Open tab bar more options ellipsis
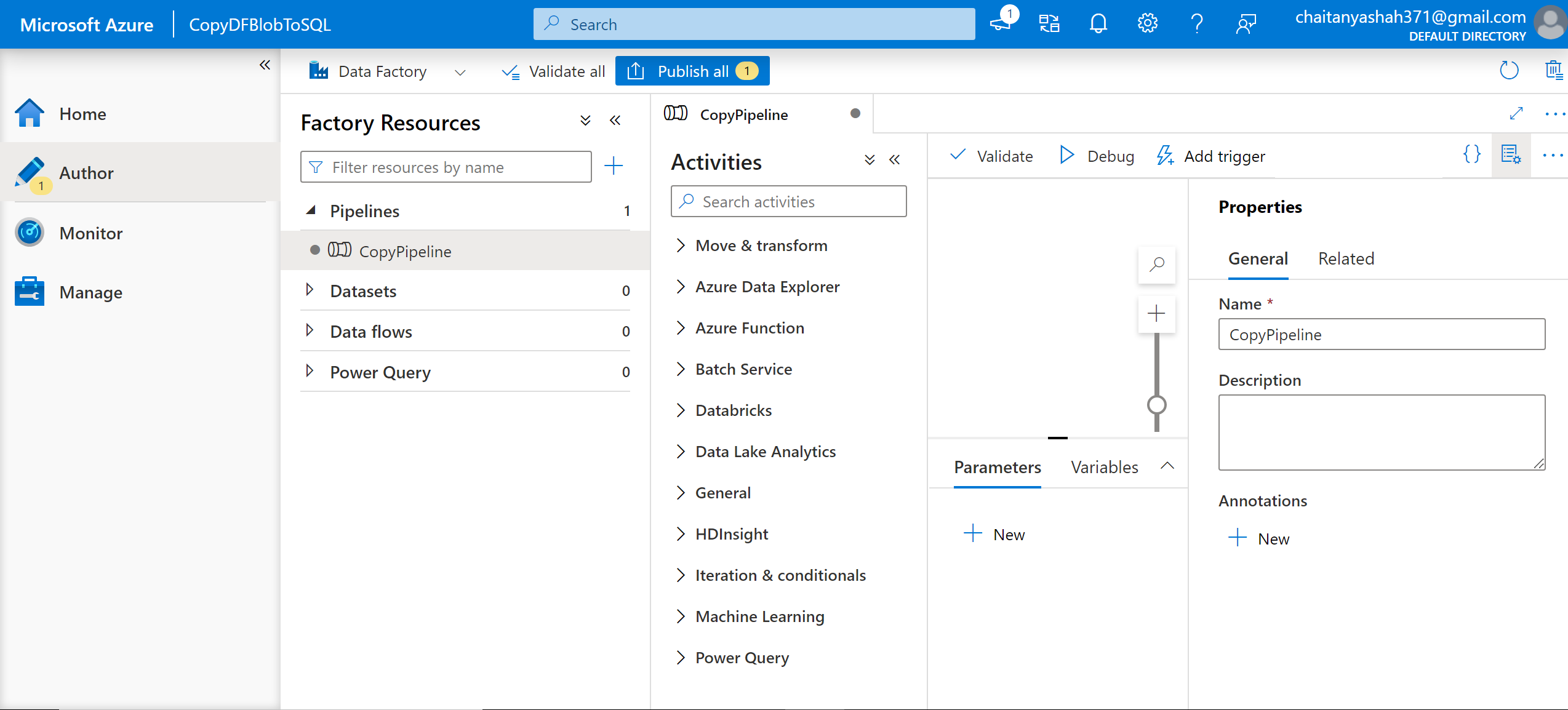 pos(1555,114)
